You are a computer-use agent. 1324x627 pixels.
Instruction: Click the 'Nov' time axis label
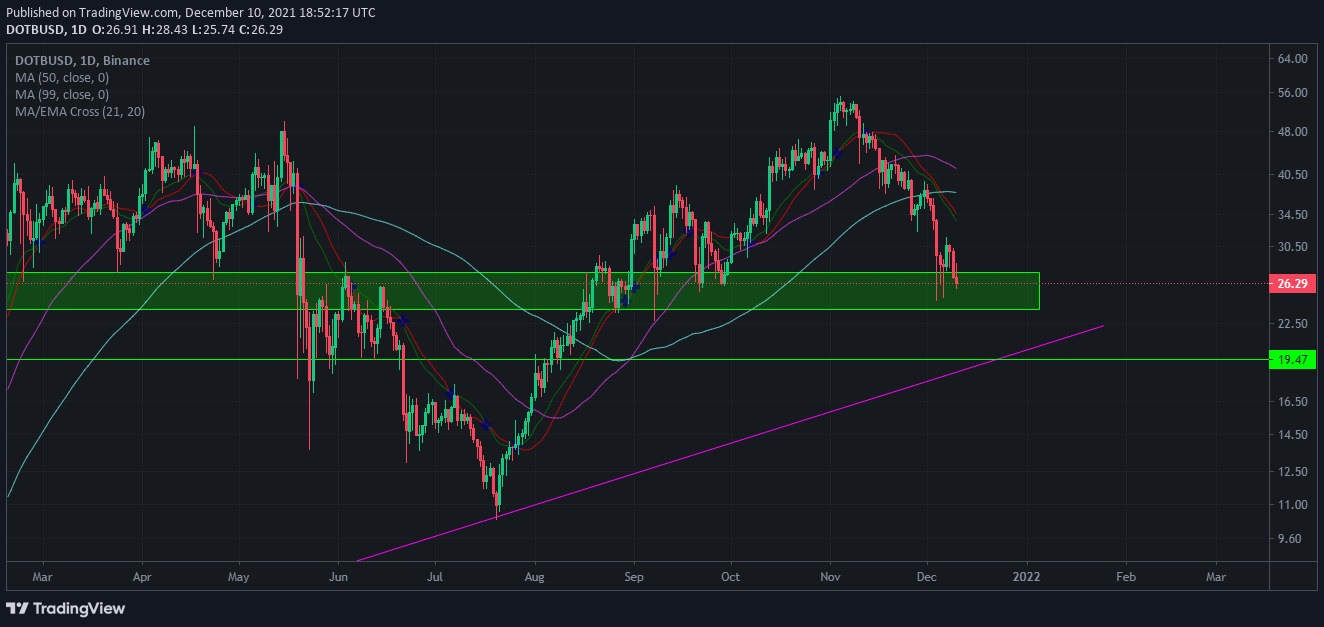831,577
